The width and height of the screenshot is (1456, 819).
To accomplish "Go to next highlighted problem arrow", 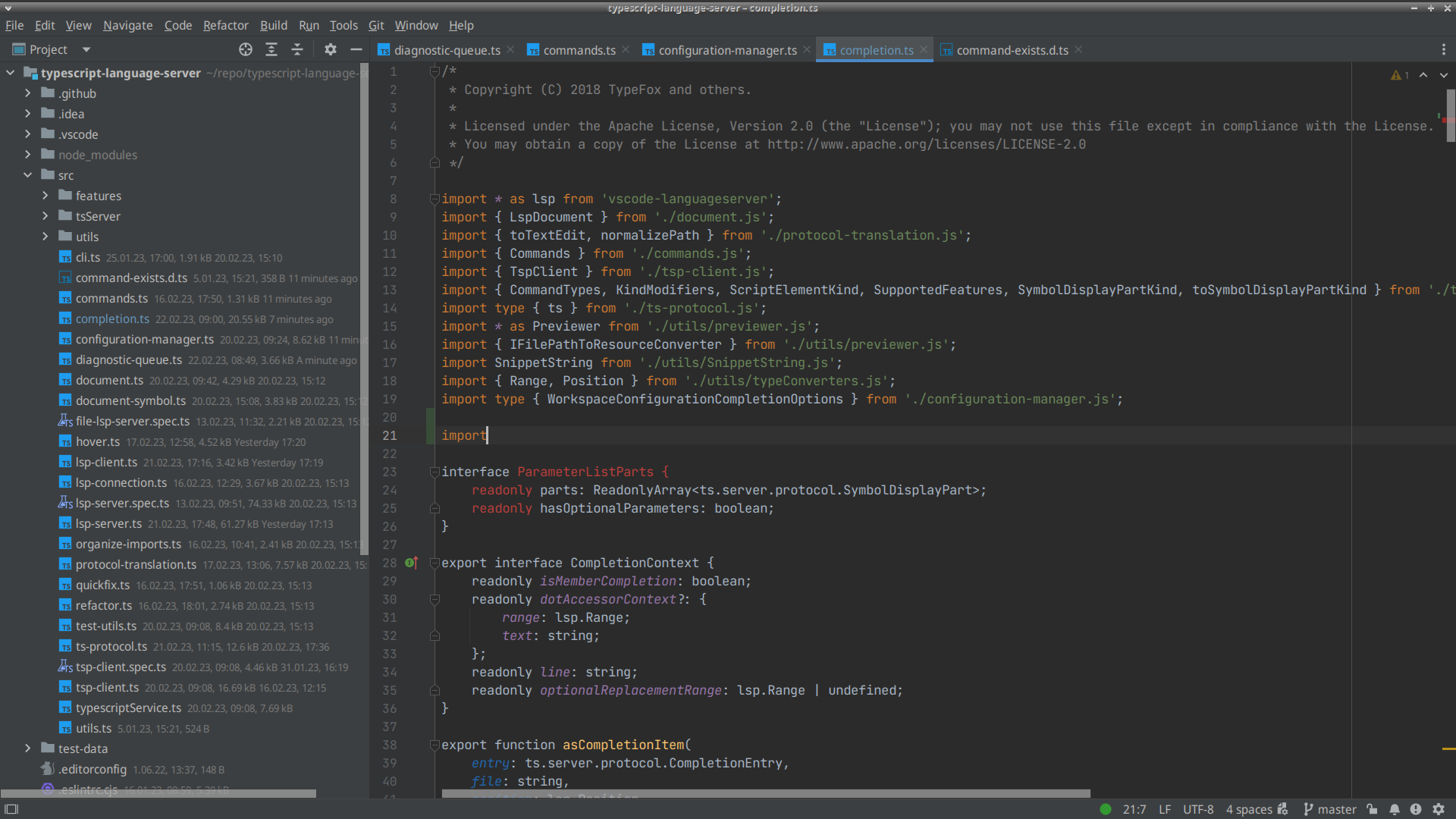I will pyautogui.click(x=1443, y=75).
